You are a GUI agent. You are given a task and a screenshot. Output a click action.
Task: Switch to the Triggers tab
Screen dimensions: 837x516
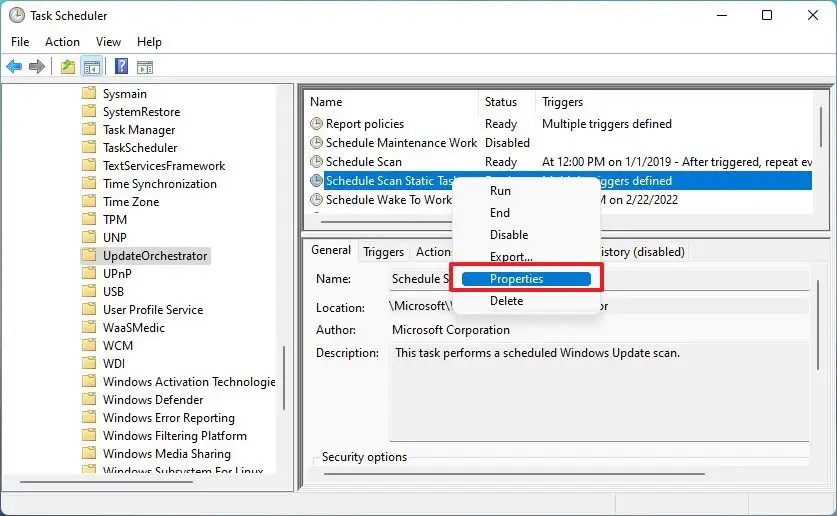click(383, 252)
